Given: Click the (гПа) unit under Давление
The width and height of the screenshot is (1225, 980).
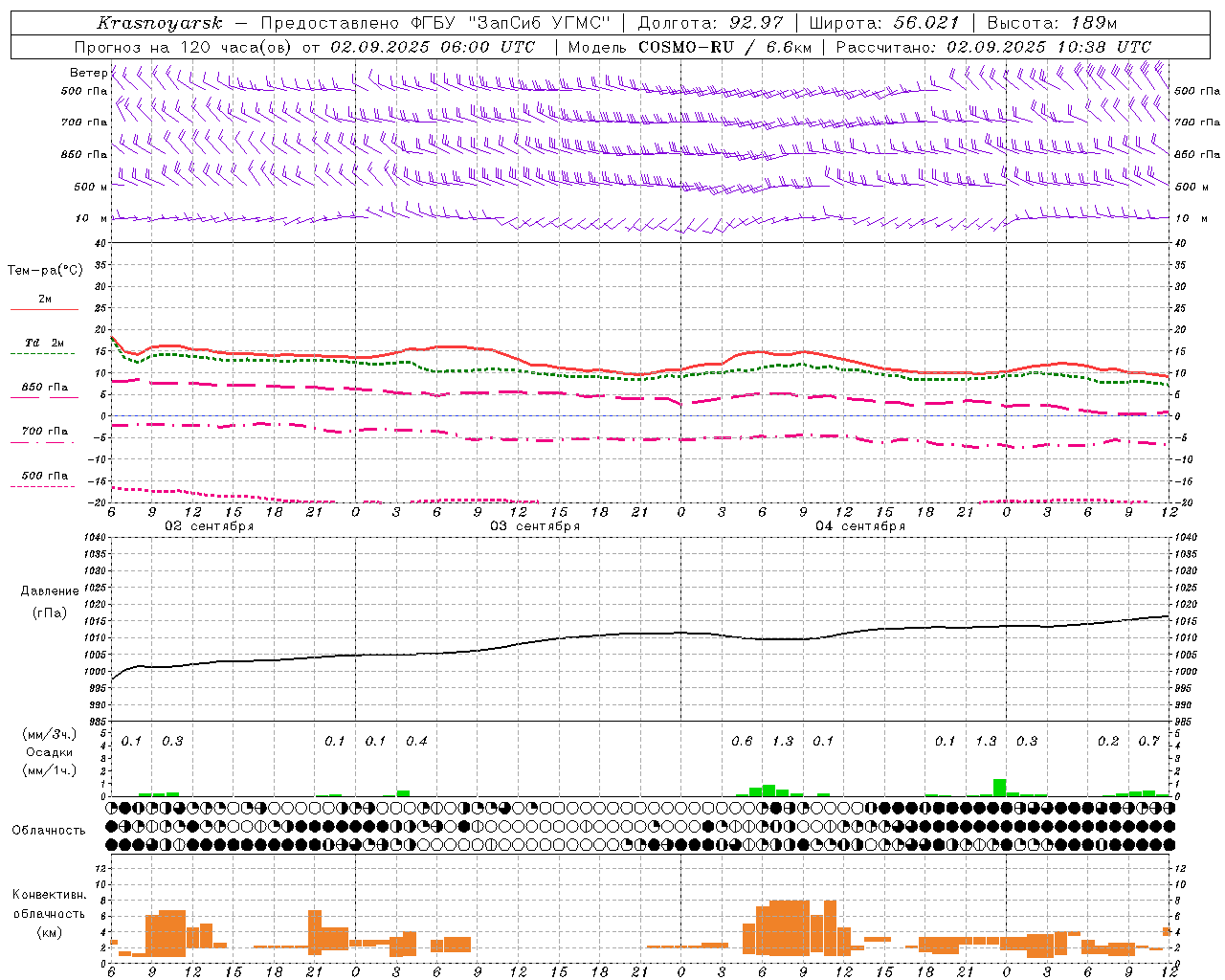Looking at the screenshot, I should point(49,613).
